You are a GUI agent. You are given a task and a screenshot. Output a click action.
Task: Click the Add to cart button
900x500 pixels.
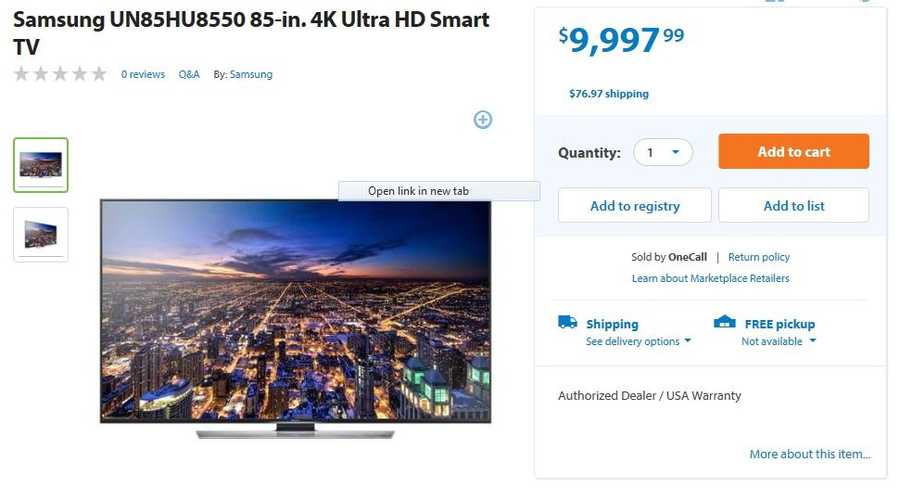click(x=794, y=152)
